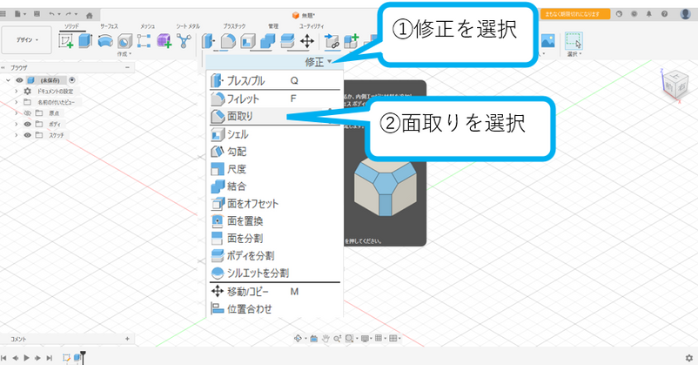Open the data panel grid icon

click(2, 14)
